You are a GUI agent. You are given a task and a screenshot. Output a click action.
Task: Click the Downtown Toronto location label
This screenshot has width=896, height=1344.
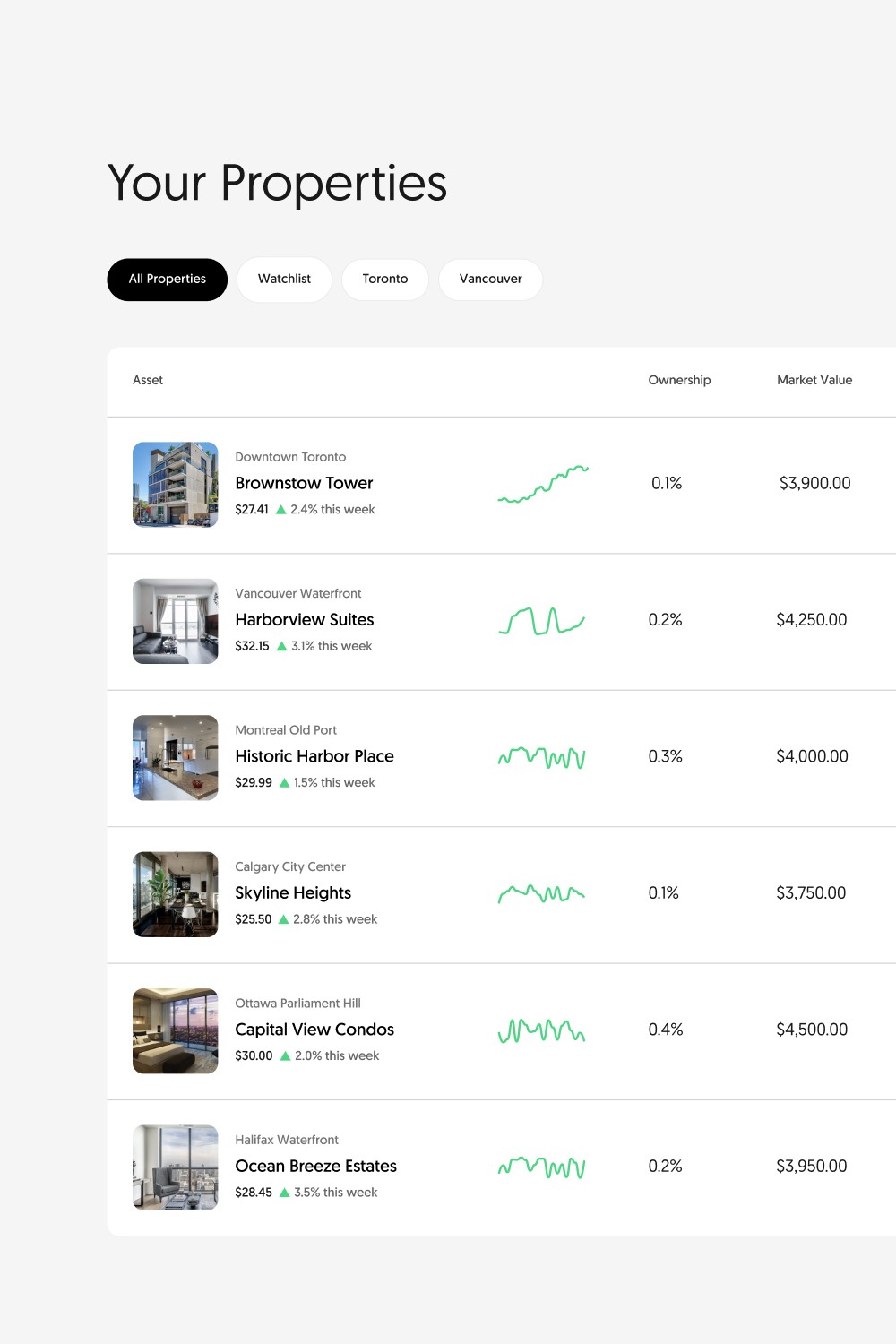290,457
